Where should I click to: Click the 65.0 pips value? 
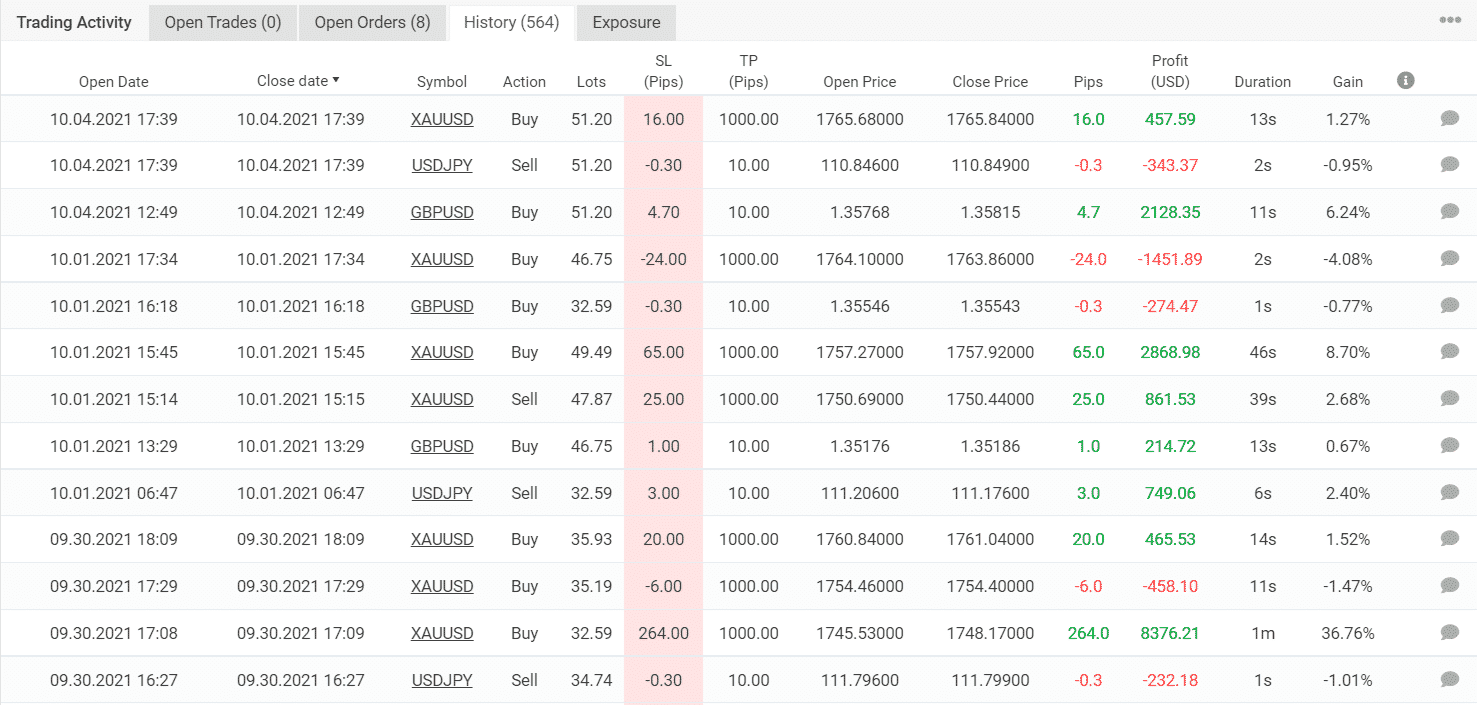click(x=1088, y=352)
